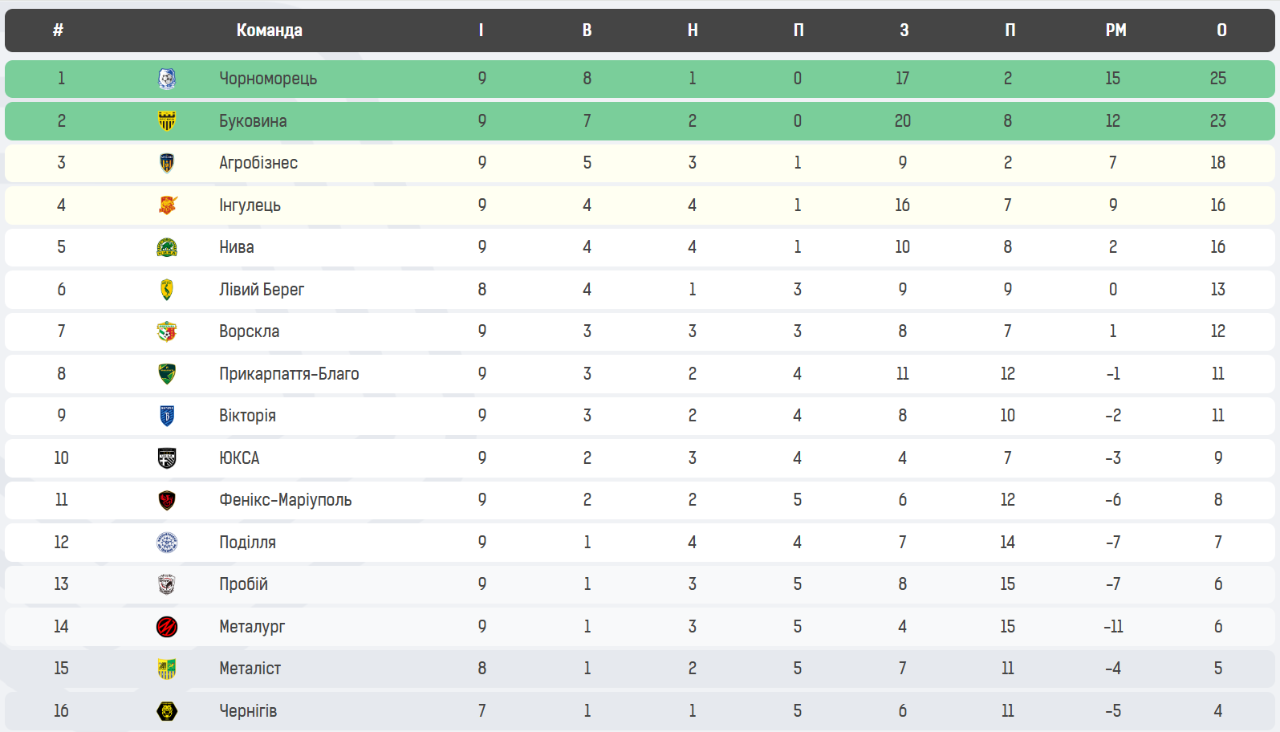1280x732 pixels.
Task: Open the Поділля team page link
Action: pos(247,542)
